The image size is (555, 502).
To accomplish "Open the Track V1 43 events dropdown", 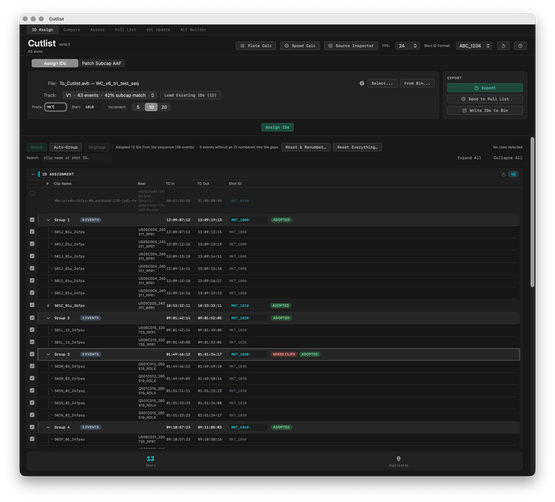I will pyautogui.click(x=110, y=95).
